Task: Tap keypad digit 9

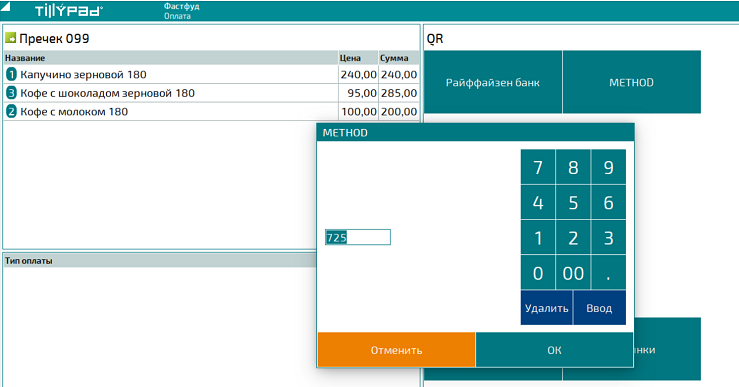Action: pyautogui.click(x=608, y=167)
